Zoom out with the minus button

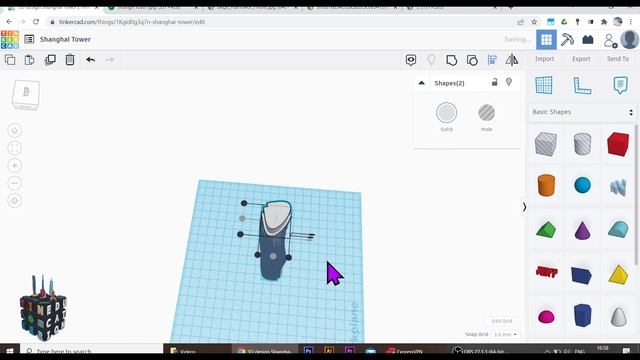[x=15, y=183]
